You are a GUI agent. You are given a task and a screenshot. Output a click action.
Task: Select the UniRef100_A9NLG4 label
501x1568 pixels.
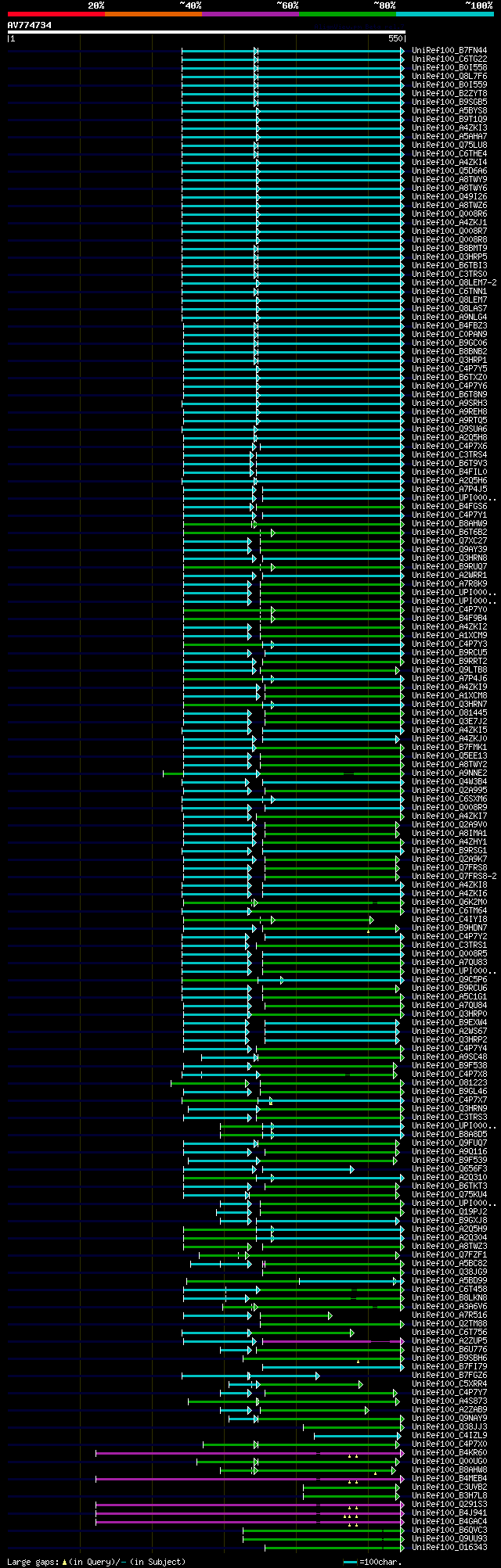449,318
